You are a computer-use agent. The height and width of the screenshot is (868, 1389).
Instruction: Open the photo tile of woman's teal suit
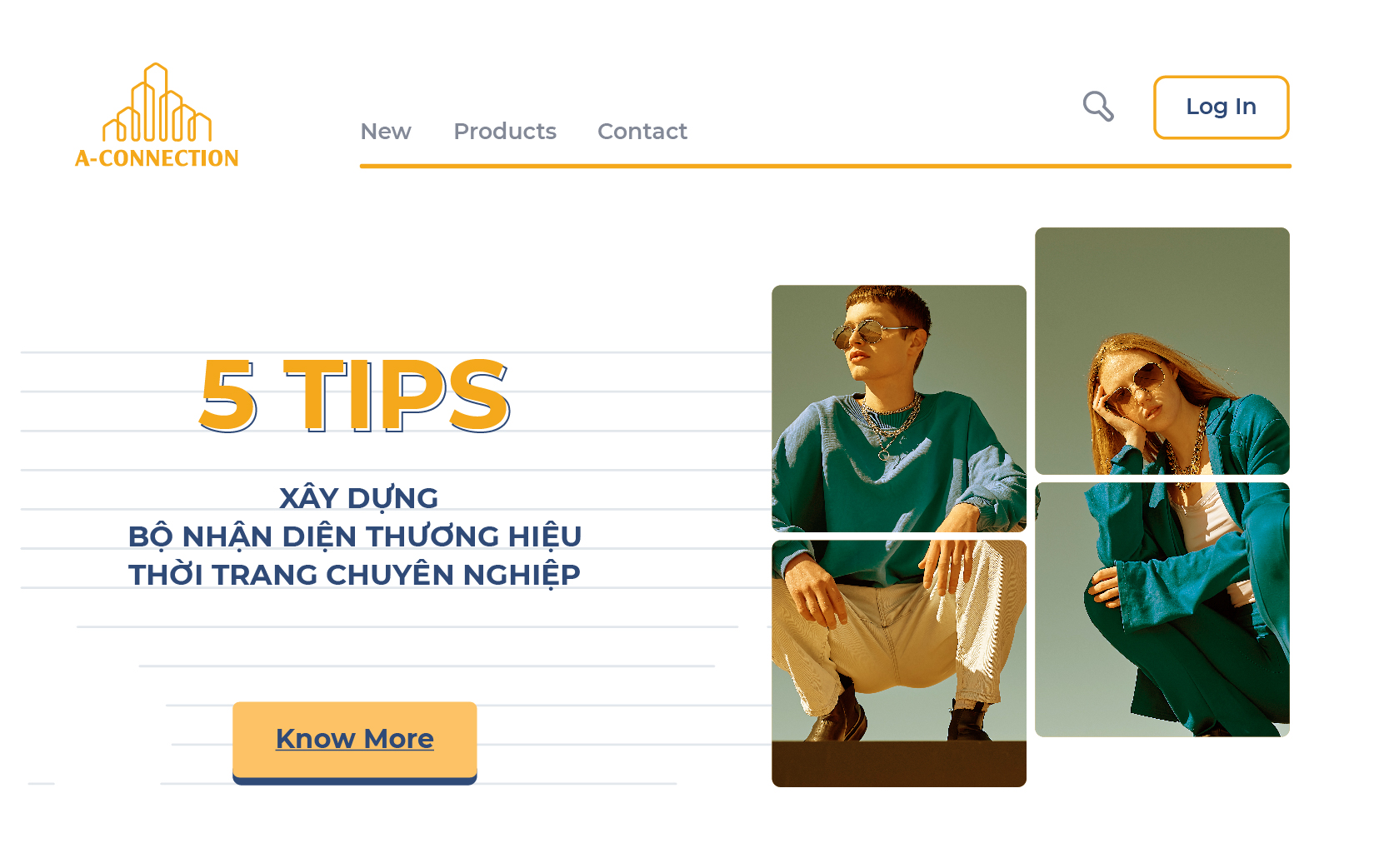coord(1162,610)
